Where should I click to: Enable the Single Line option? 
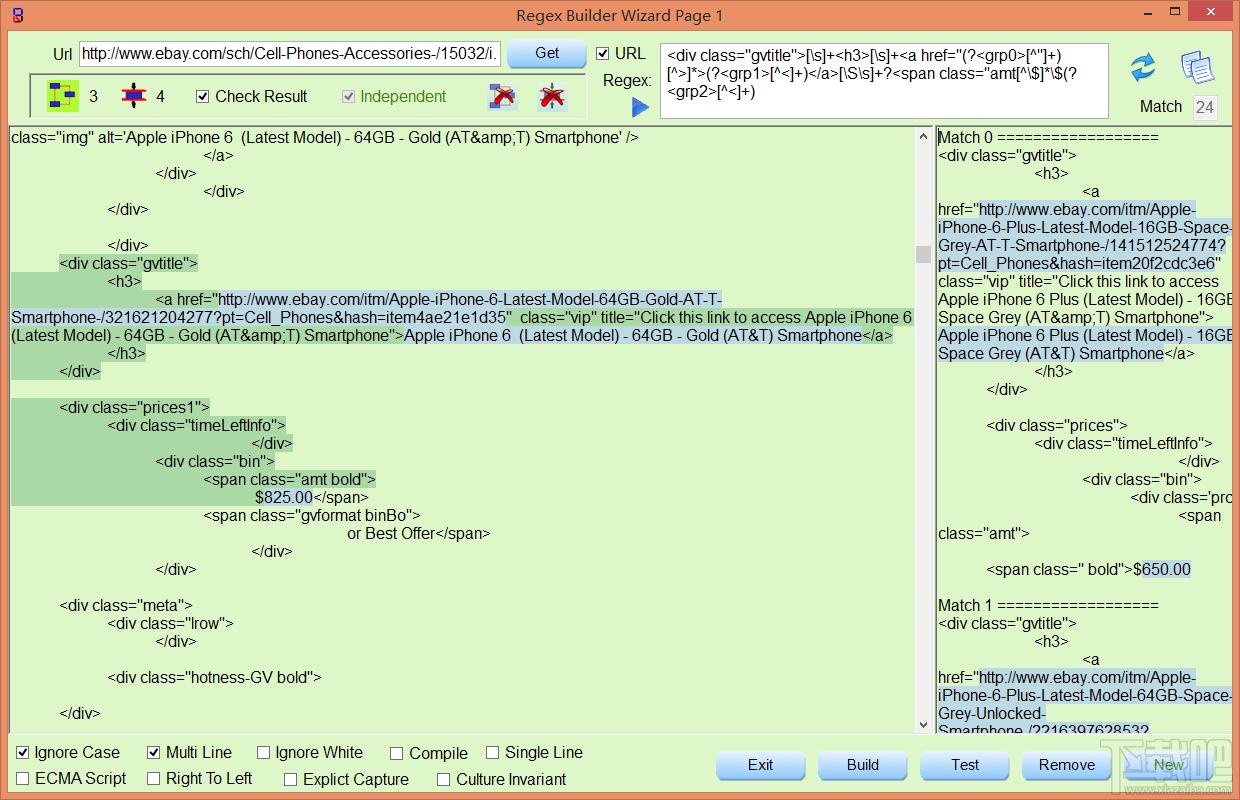point(493,752)
